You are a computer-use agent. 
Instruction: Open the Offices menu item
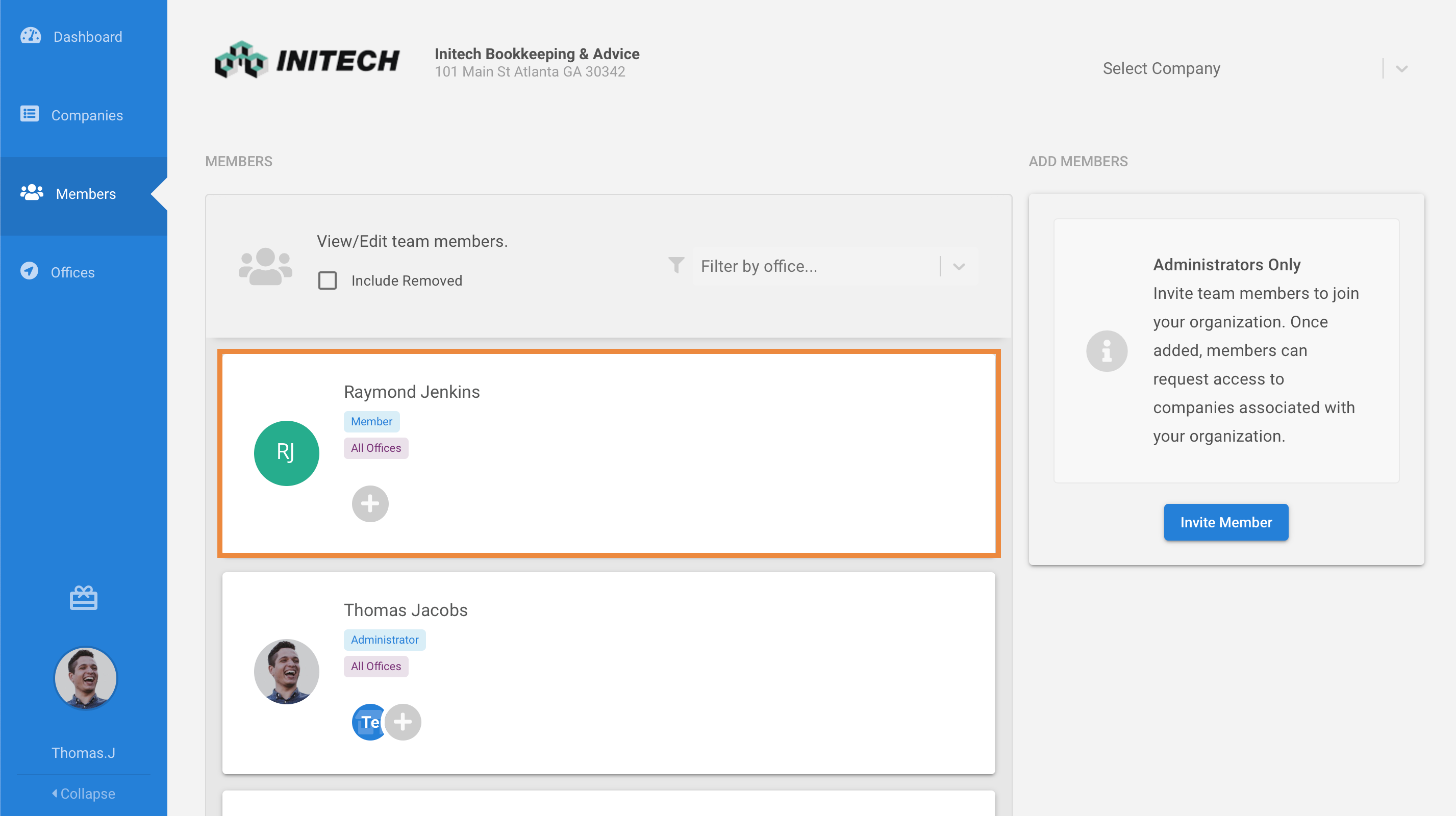(84, 272)
